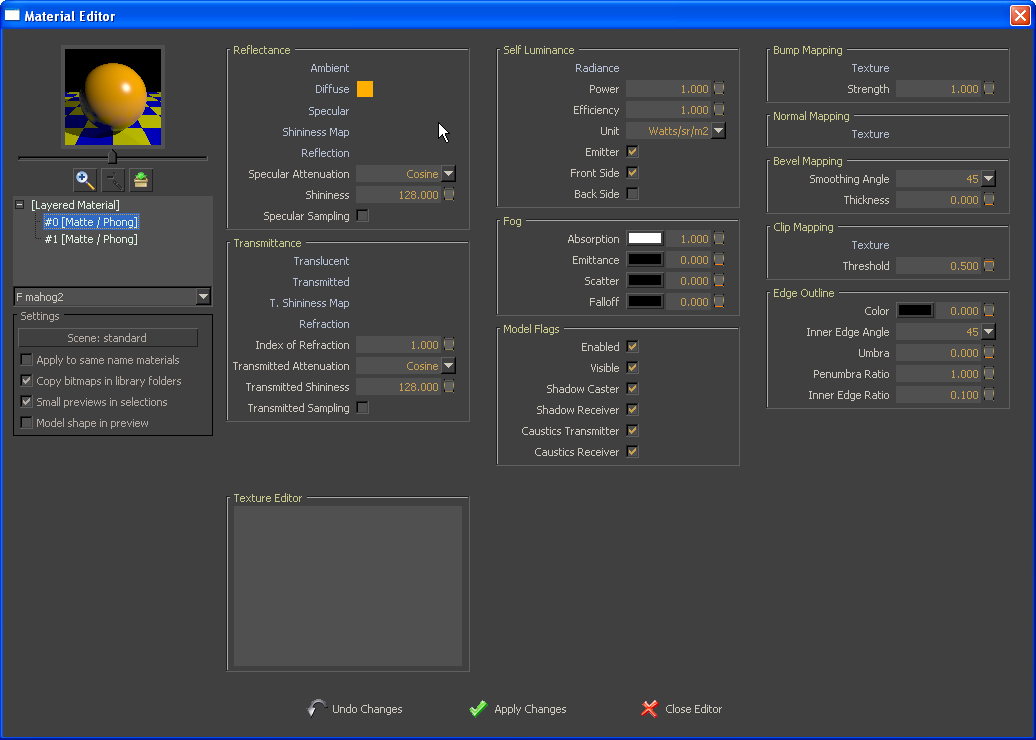Viewport: 1036px width, 740px height.
Task: Select the [Layered Material] root item
Action: pos(75,205)
